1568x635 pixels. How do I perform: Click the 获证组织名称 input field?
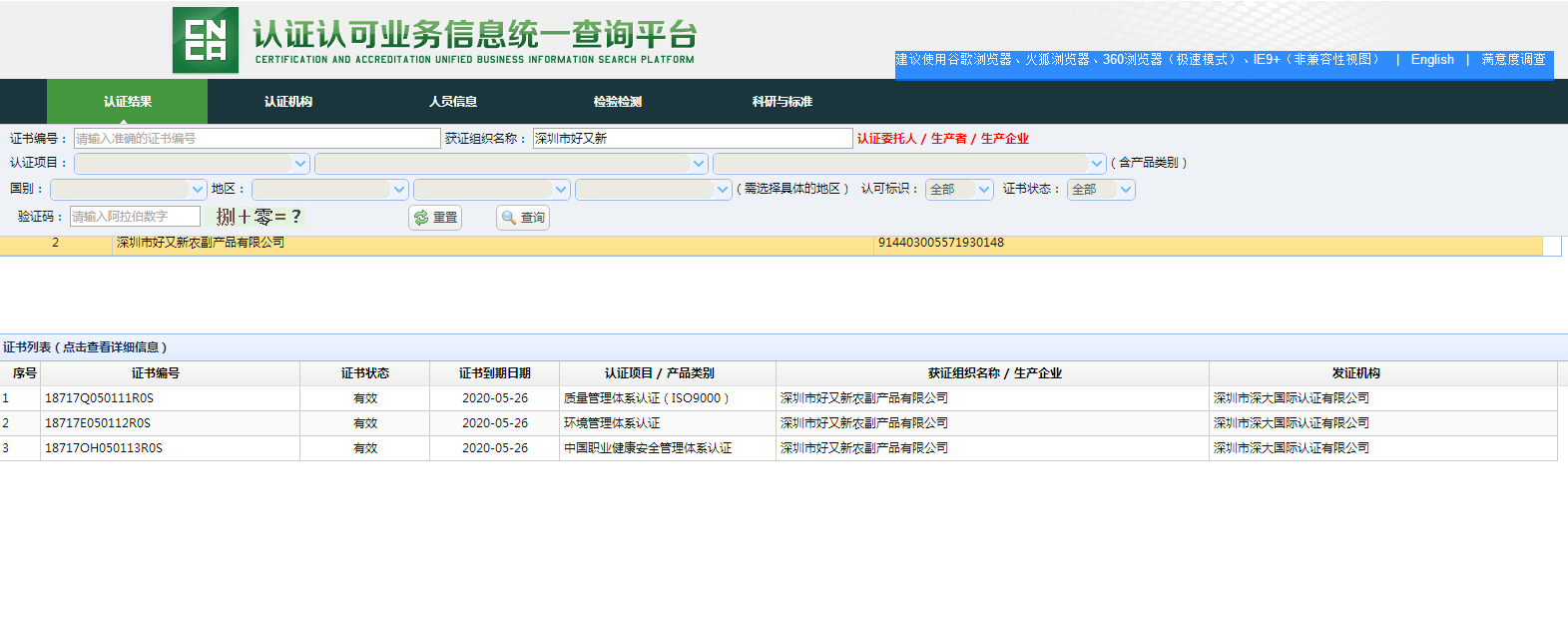[693, 139]
